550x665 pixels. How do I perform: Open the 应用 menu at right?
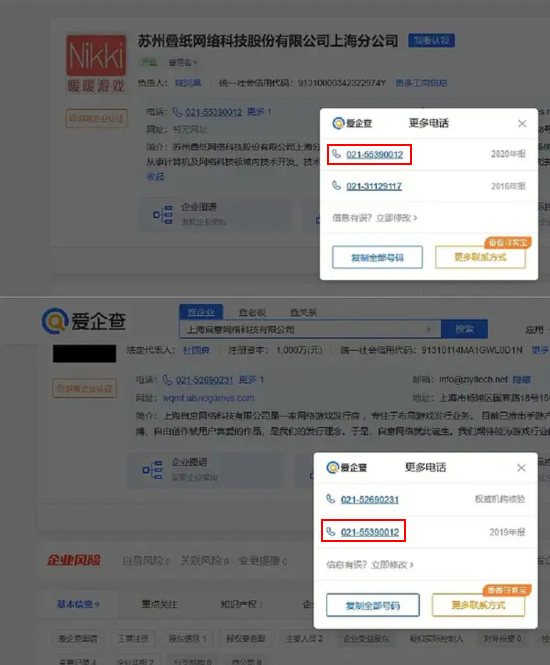coord(535,330)
